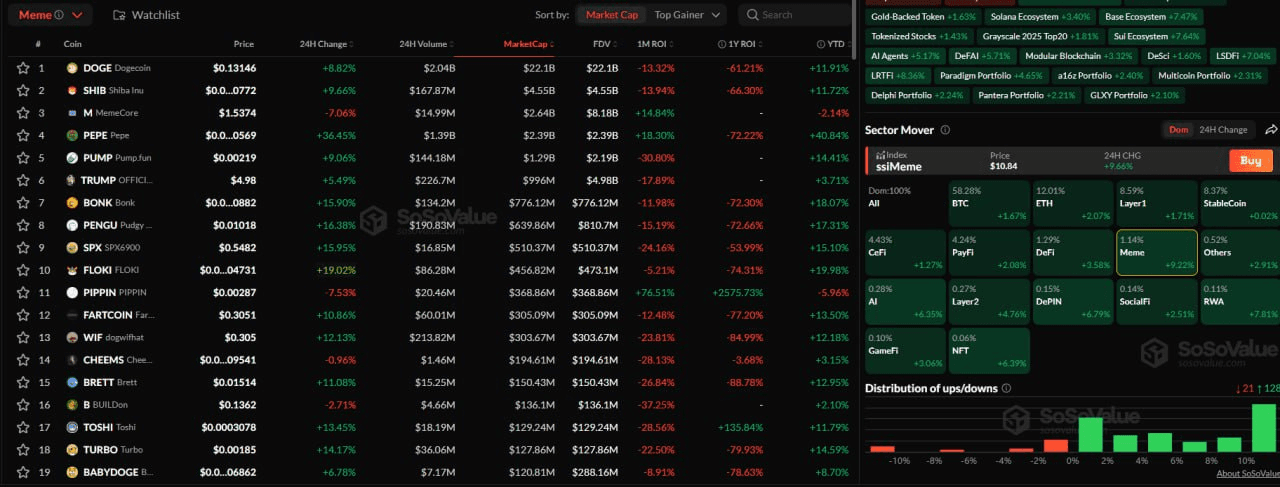
Task: Click the info icon beside Distribution of ups/downs
Action: click(x=1006, y=388)
